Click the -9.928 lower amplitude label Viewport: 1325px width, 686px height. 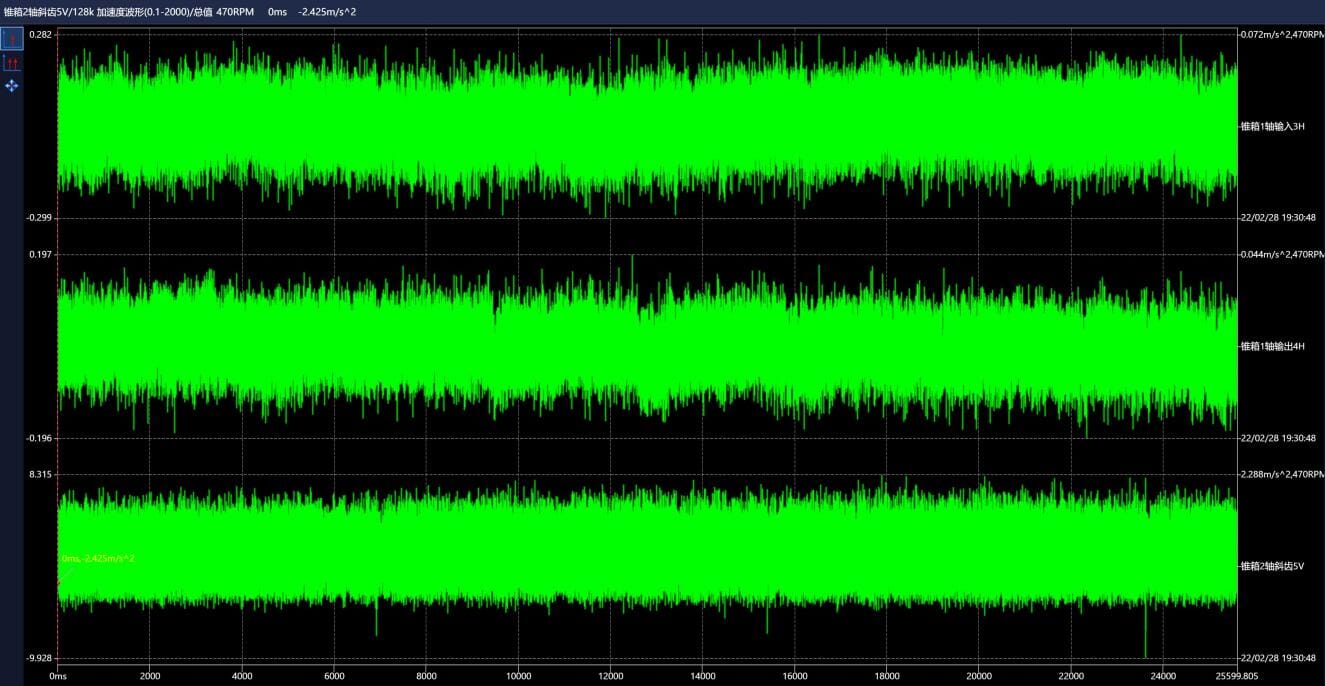39,658
